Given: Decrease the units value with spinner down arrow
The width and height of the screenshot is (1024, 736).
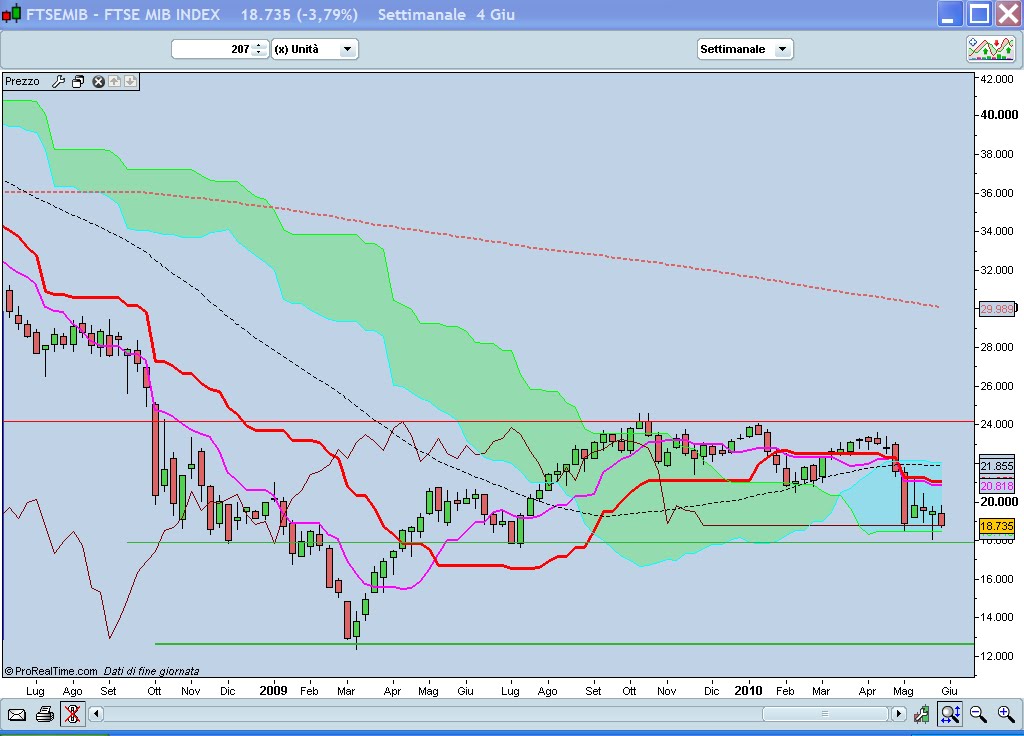Looking at the screenshot, I should [x=259, y=53].
